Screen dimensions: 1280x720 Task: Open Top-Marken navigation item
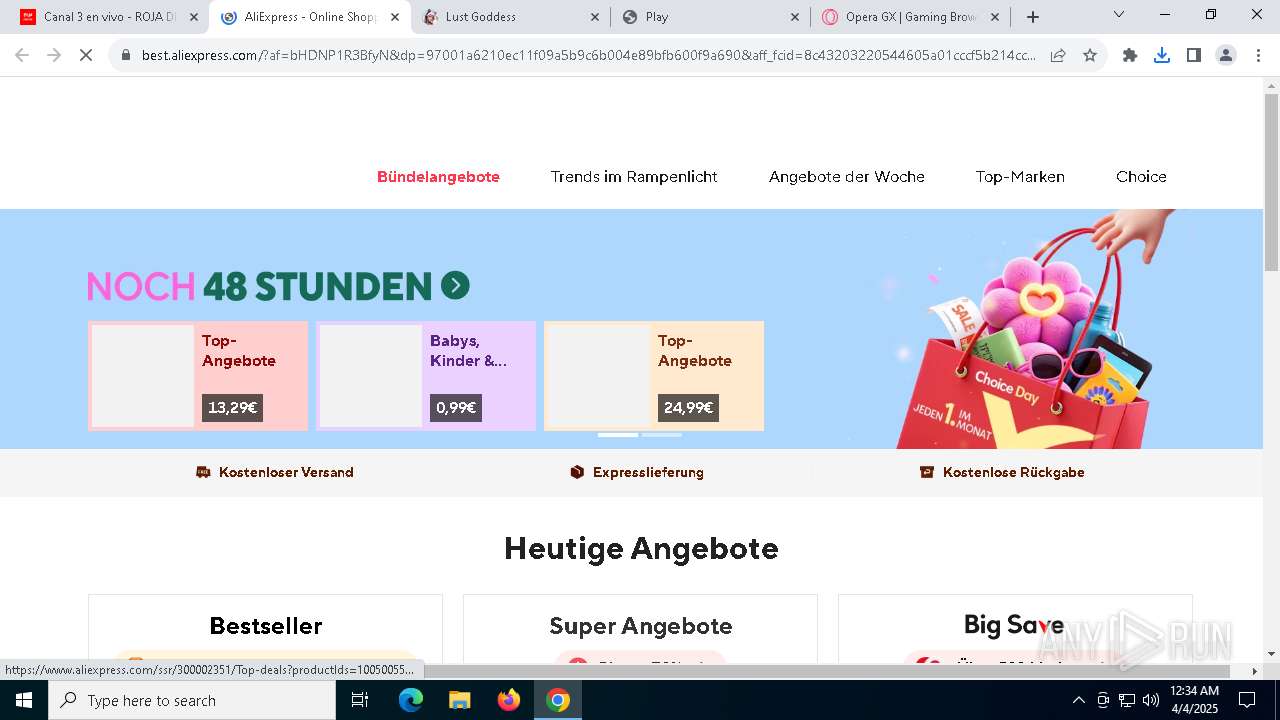tap(1020, 177)
